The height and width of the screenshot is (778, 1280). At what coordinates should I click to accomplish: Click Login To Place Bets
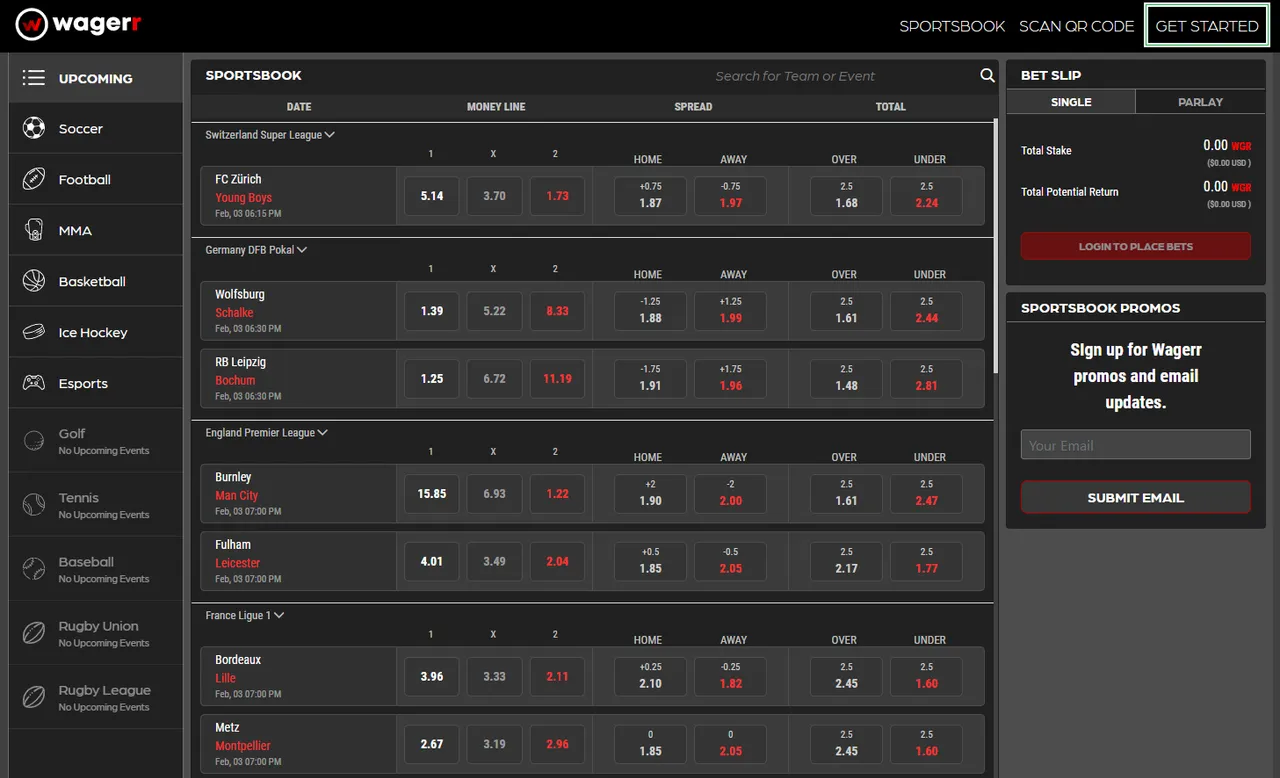1136,246
